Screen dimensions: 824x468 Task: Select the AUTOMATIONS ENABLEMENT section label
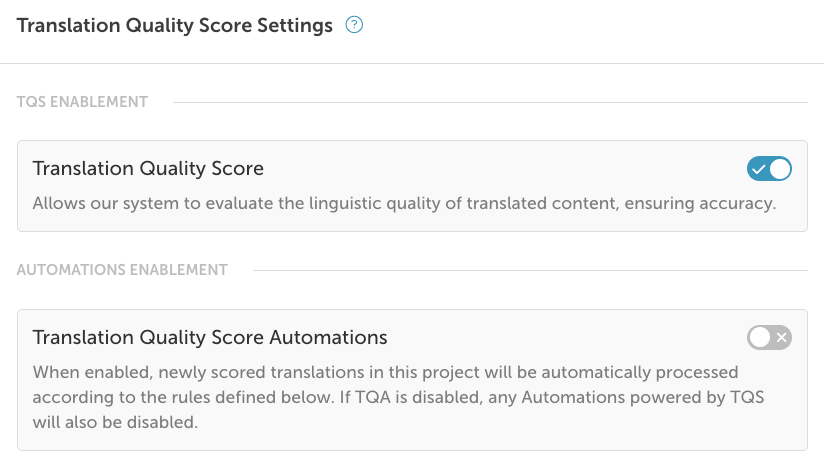[x=122, y=269]
